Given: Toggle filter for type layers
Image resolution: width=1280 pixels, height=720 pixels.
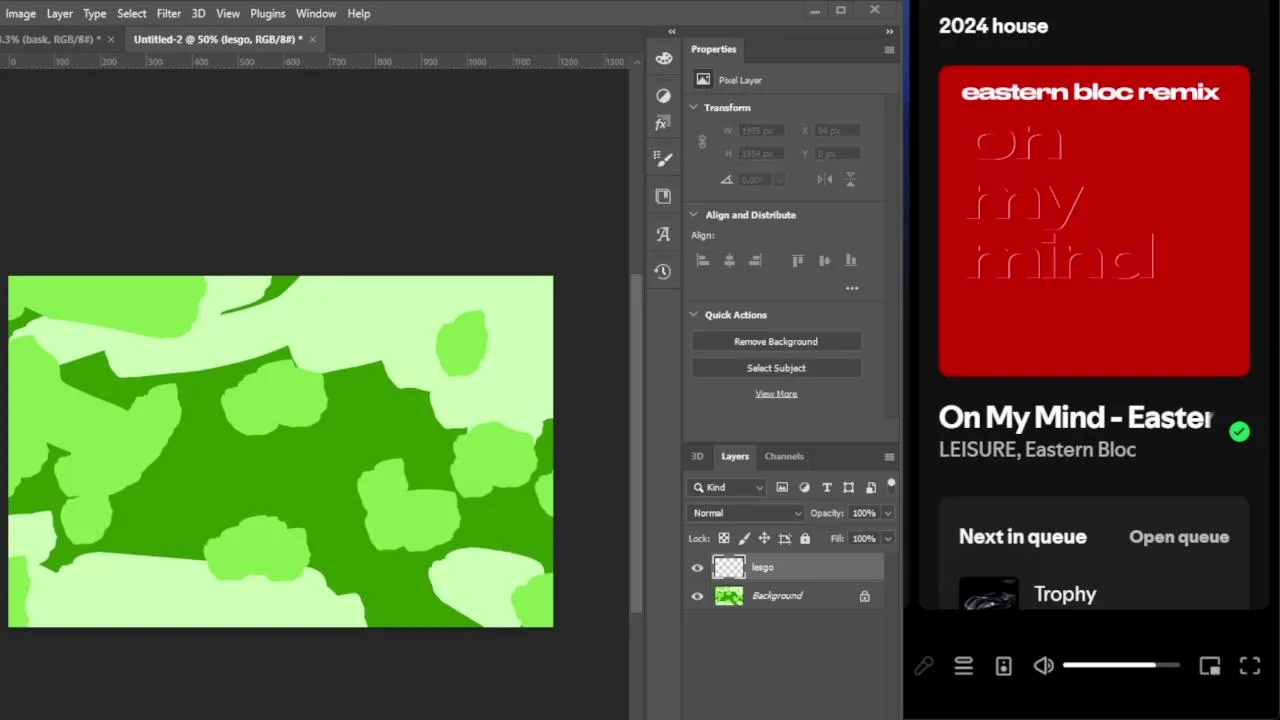Looking at the screenshot, I should pos(826,487).
